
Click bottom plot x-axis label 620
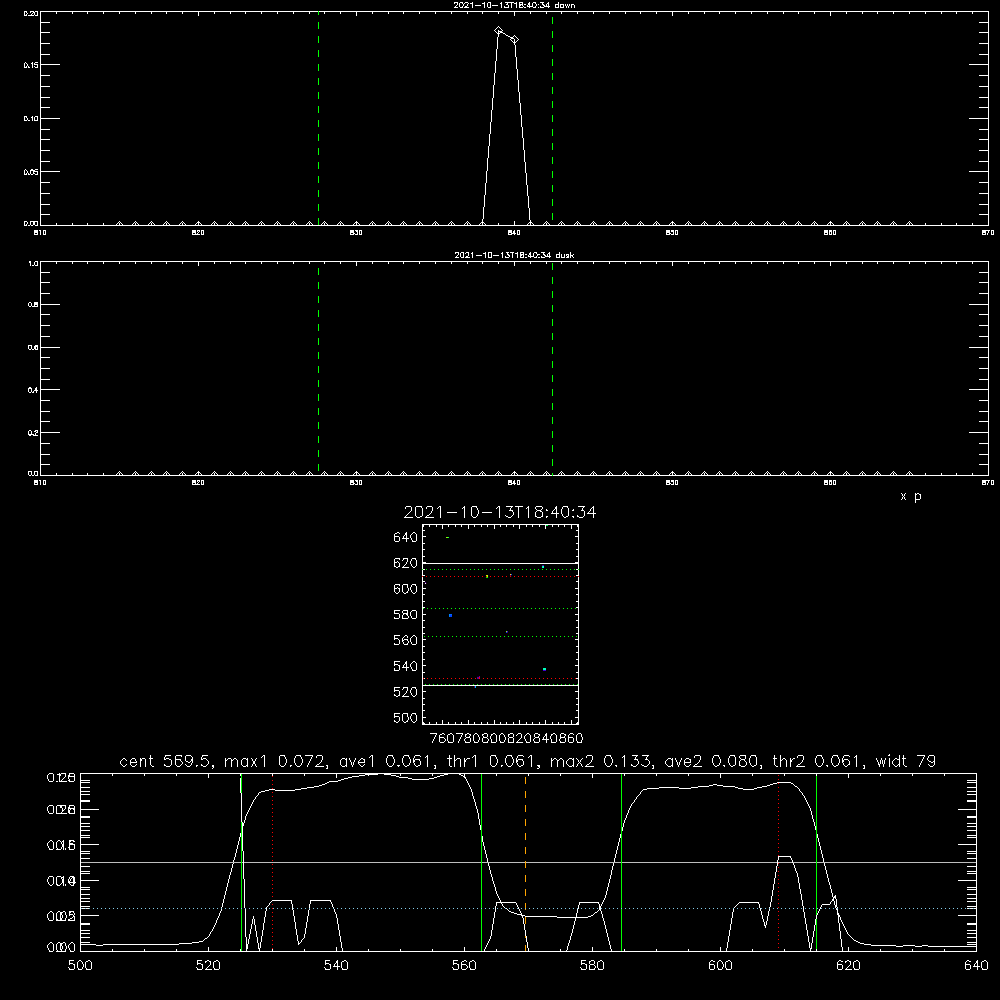point(848,966)
